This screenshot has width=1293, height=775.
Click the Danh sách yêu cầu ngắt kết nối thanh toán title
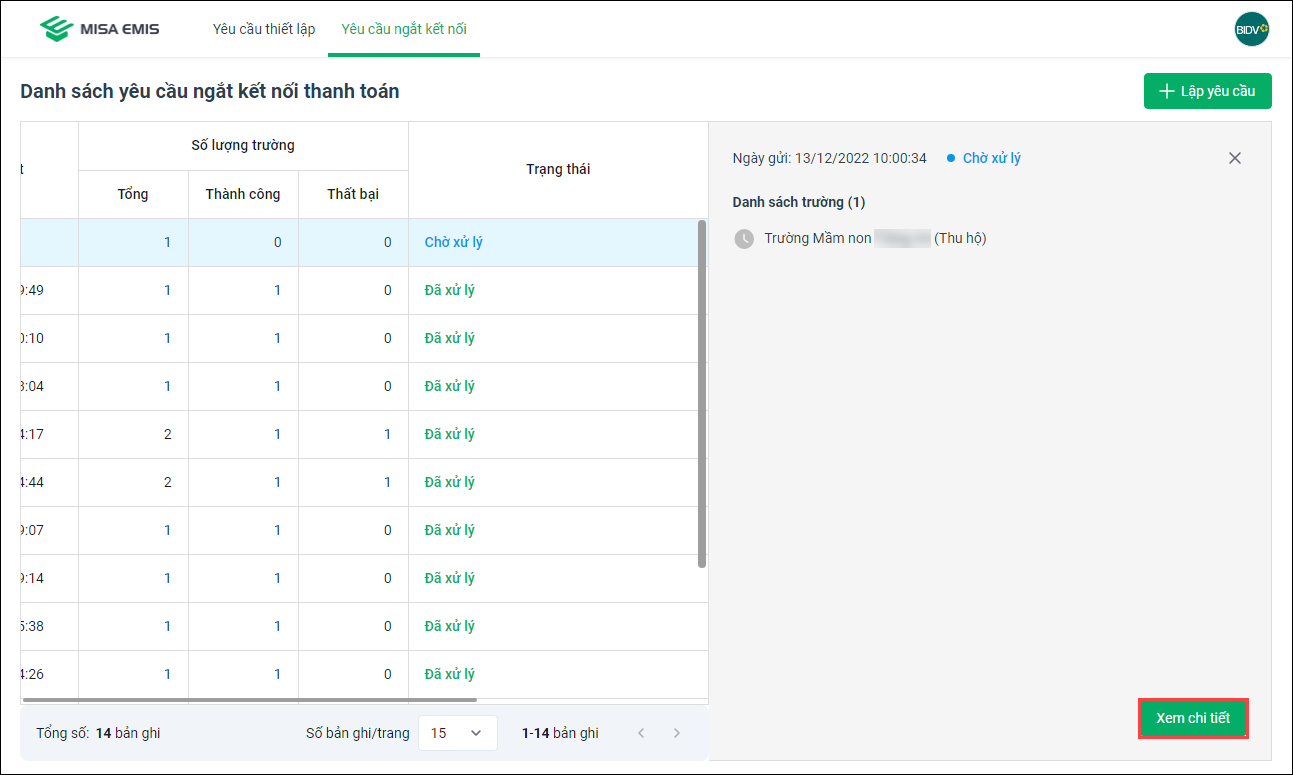click(x=210, y=92)
